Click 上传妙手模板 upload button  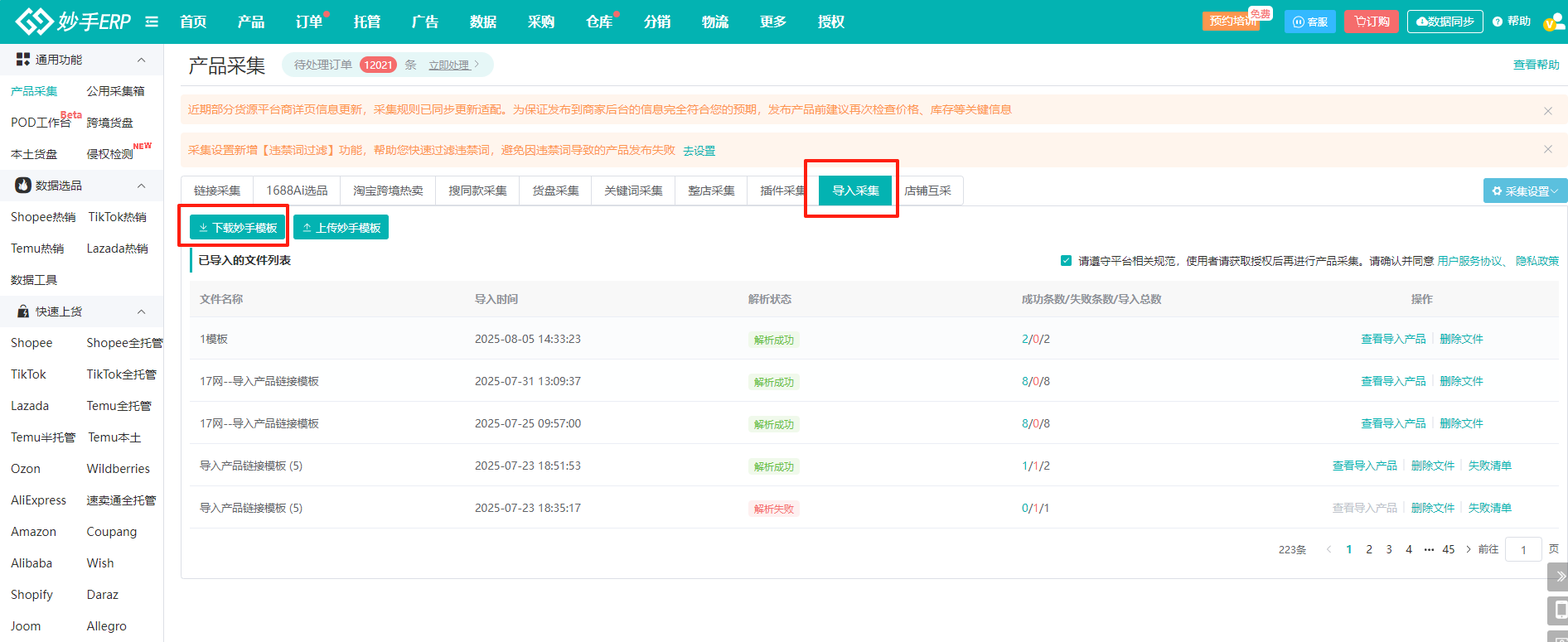point(341,228)
